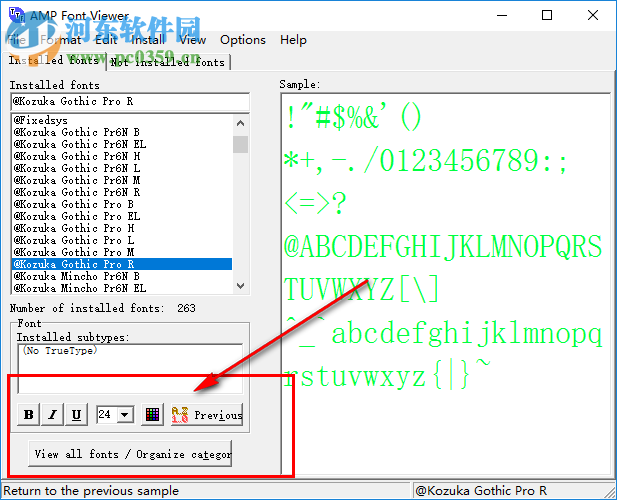Click the Previous sample button
Image resolution: width=617 pixels, height=500 pixels.
tap(207, 414)
